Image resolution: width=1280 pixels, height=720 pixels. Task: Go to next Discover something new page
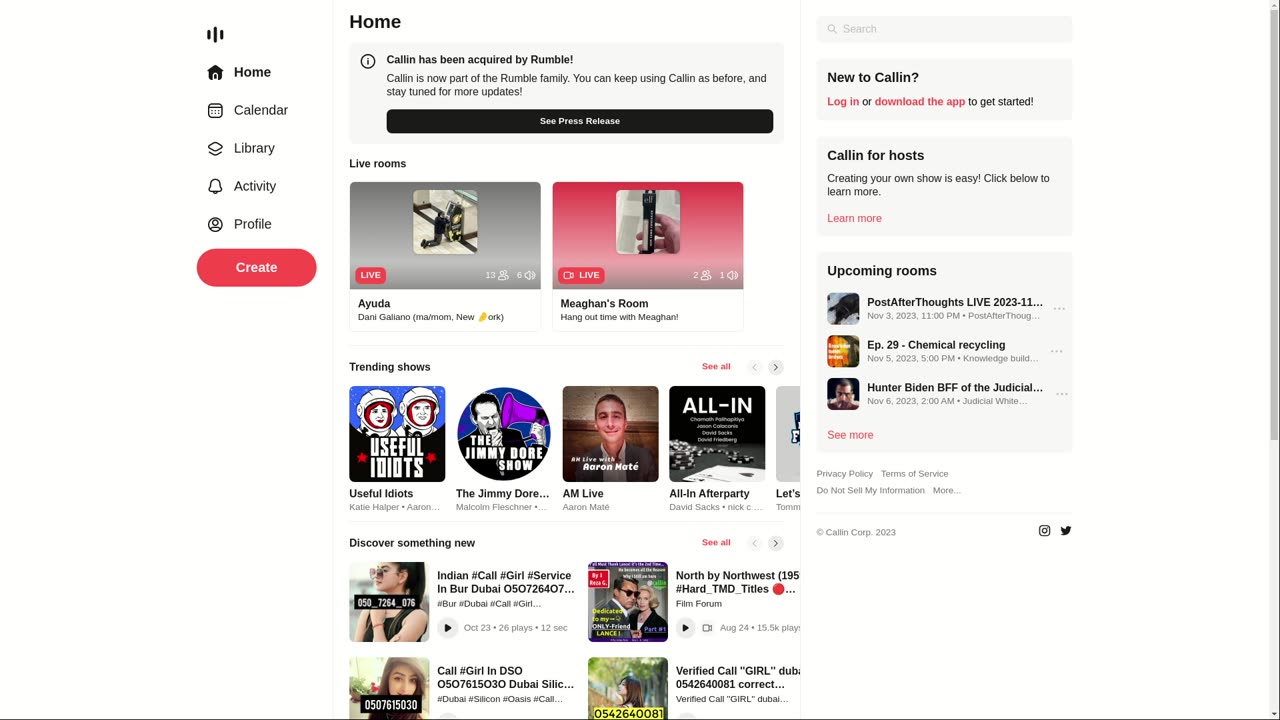[x=776, y=543]
